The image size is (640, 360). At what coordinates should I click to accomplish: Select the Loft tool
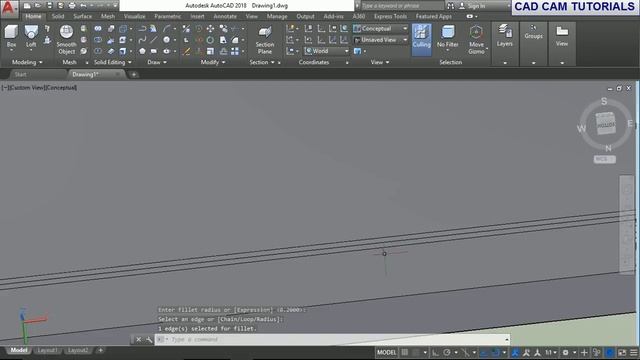[31, 37]
